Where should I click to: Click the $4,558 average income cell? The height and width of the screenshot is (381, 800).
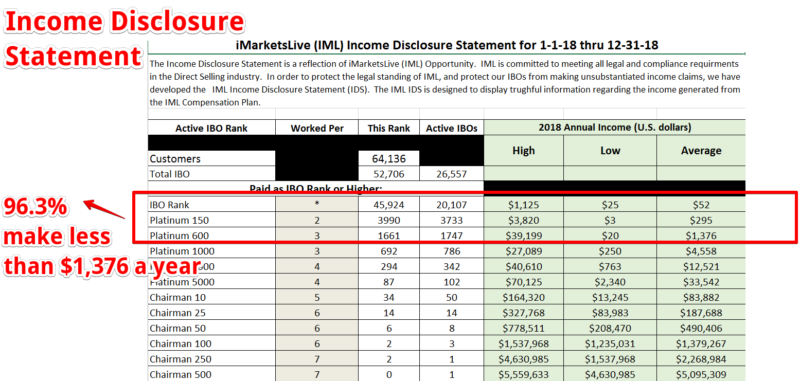pyautogui.click(x=702, y=251)
